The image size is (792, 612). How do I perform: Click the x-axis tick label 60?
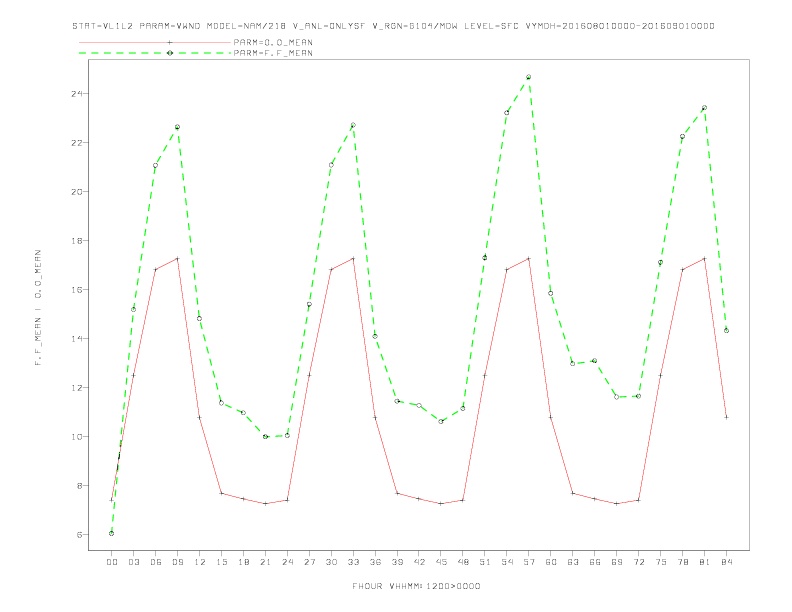click(551, 562)
